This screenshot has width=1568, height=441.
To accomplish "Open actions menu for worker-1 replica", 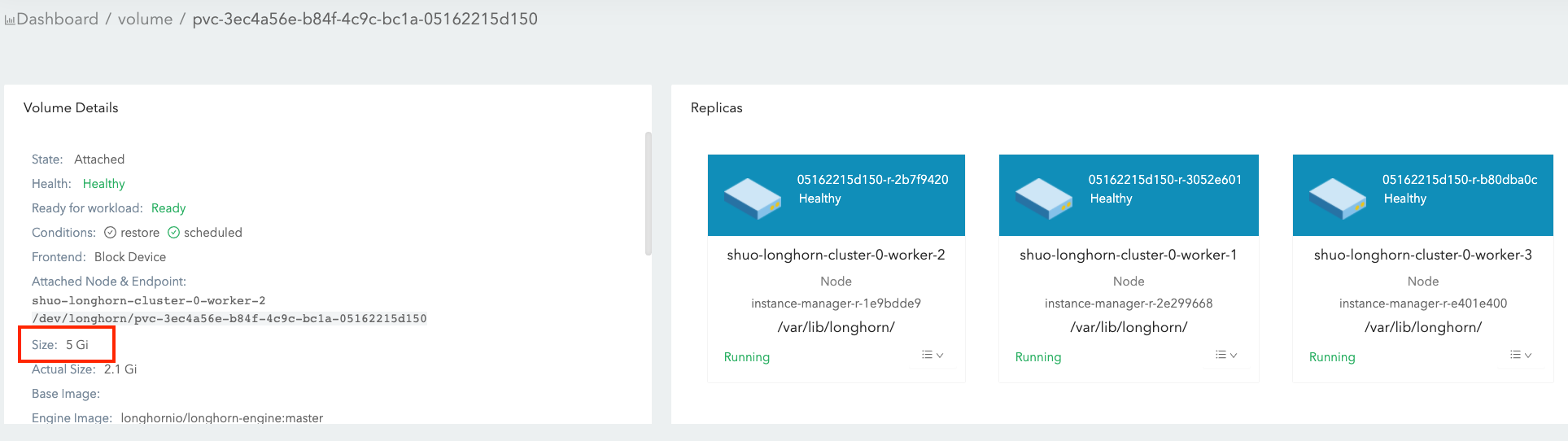I will [x=1225, y=355].
